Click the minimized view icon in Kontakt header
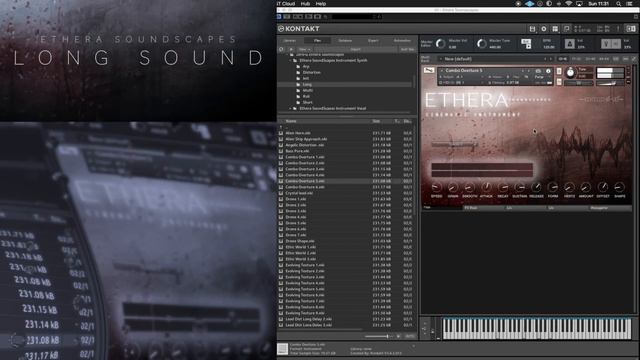 click(567, 29)
